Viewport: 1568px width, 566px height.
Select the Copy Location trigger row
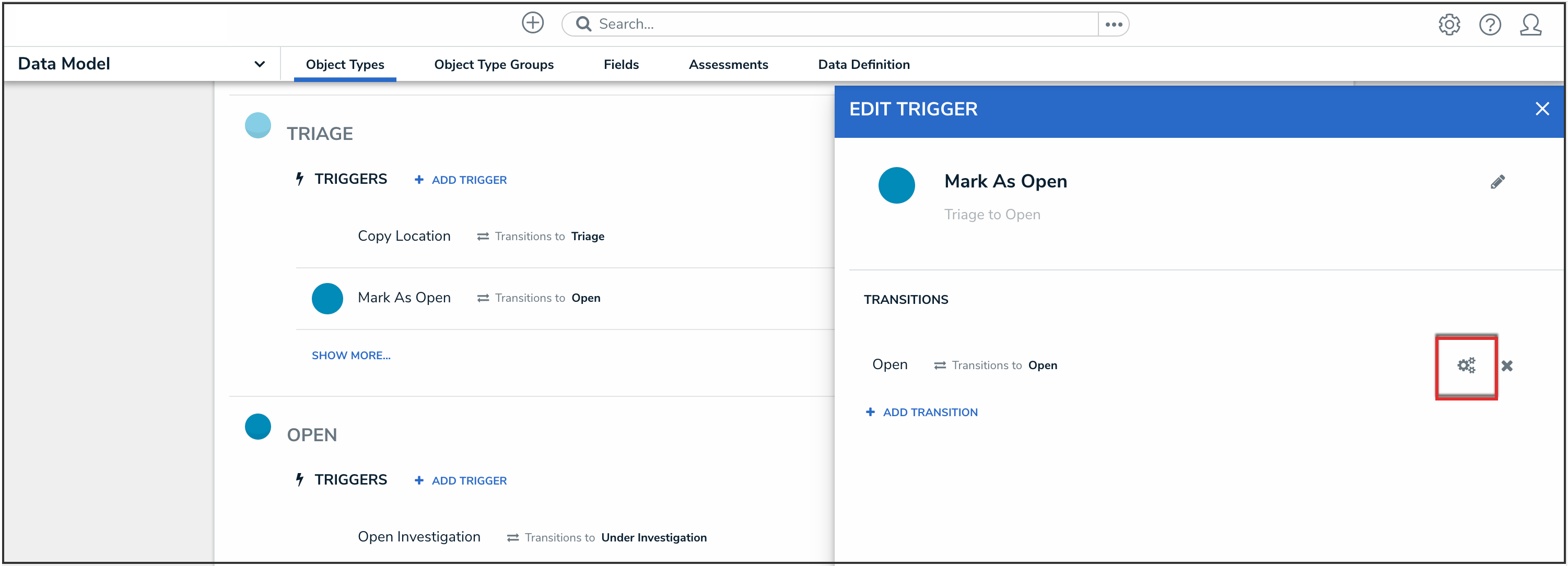(x=404, y=236)
